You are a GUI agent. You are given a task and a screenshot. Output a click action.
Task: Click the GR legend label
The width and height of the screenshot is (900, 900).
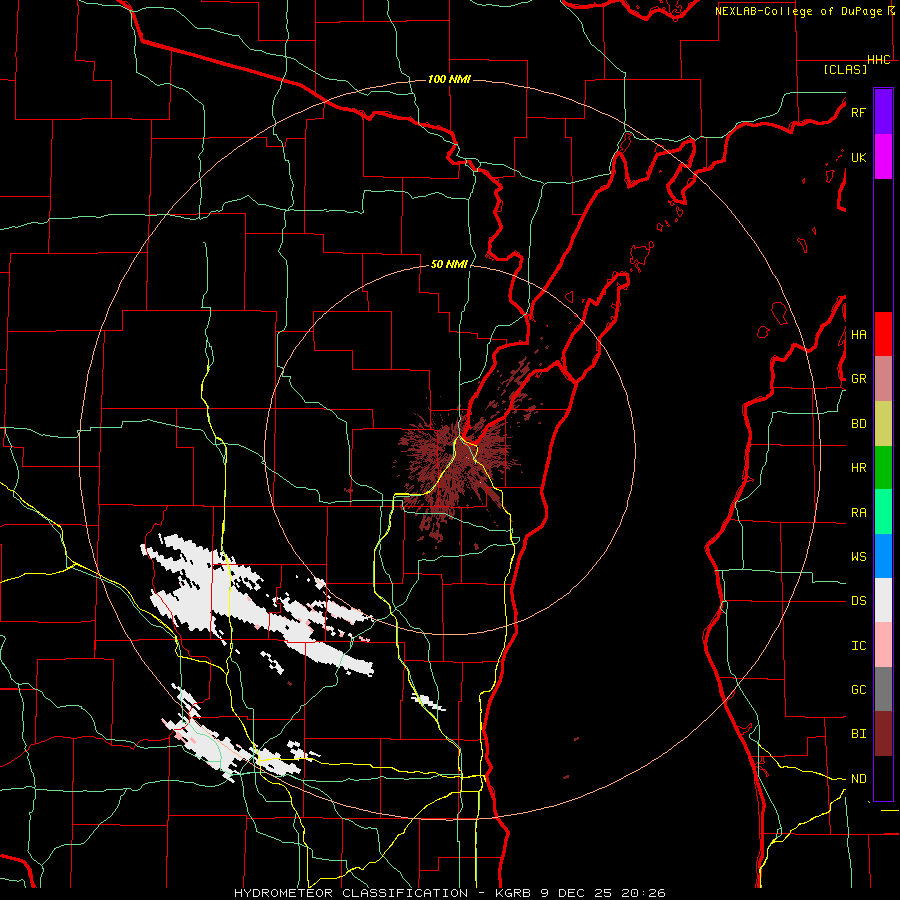858,379
